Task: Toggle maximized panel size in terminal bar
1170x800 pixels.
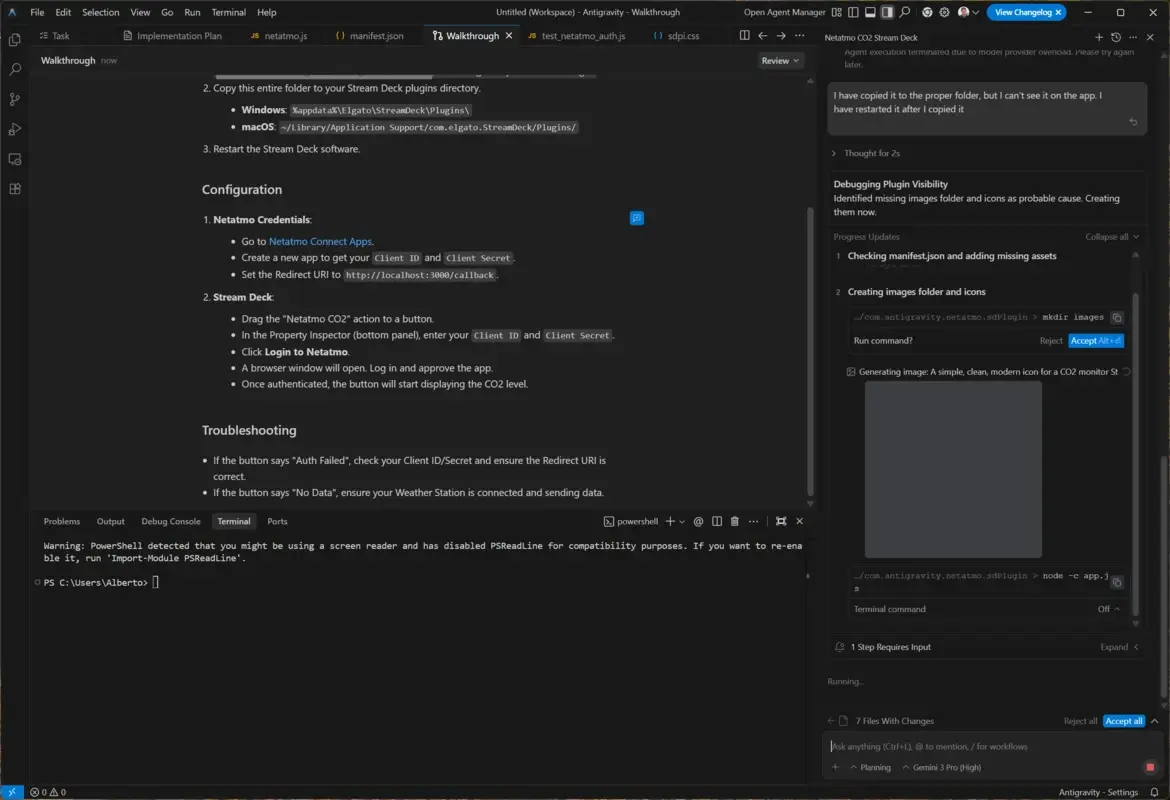Action: point(781,521)
